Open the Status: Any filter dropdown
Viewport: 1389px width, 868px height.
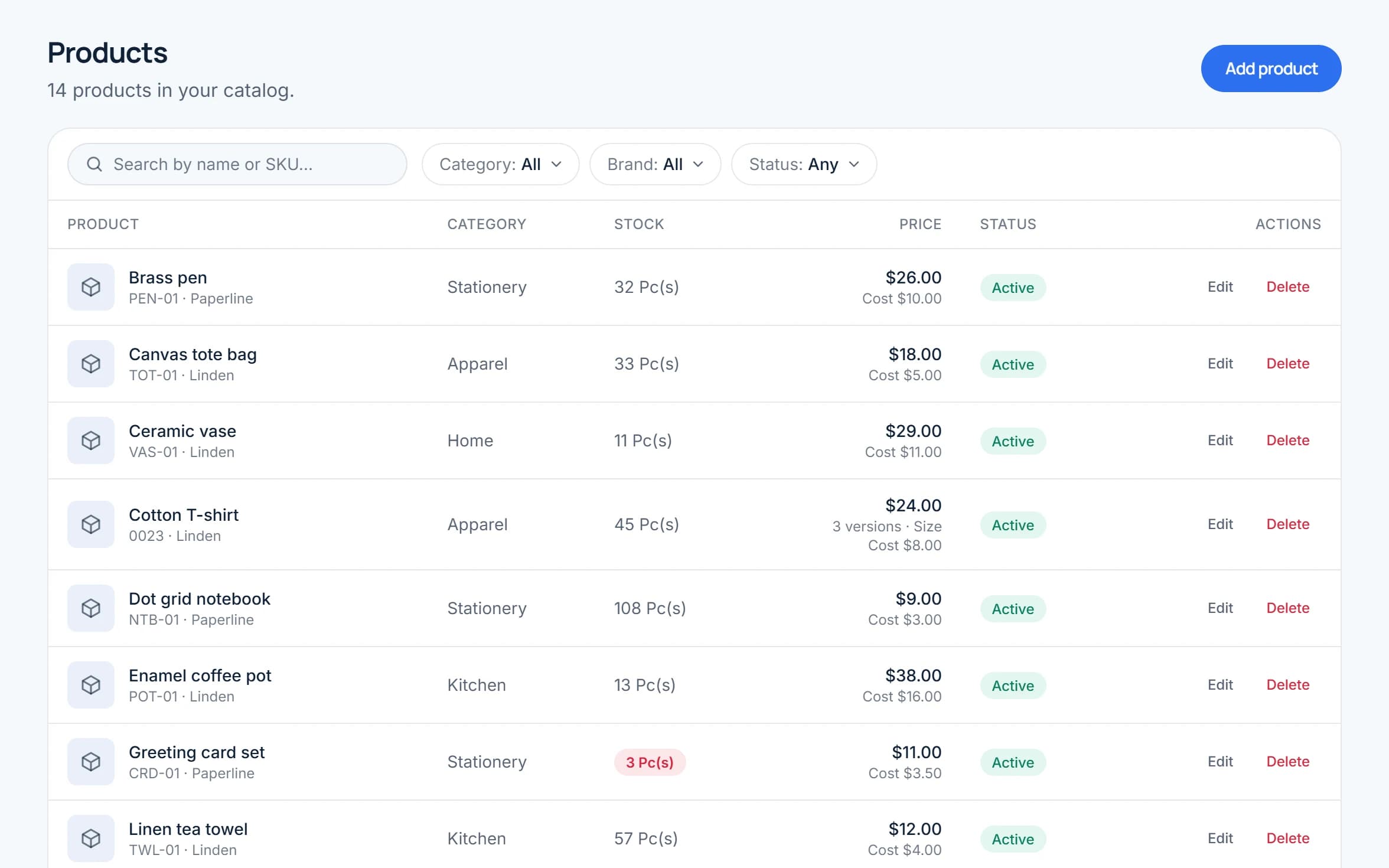pyautogui.click(x=804, y=164)
